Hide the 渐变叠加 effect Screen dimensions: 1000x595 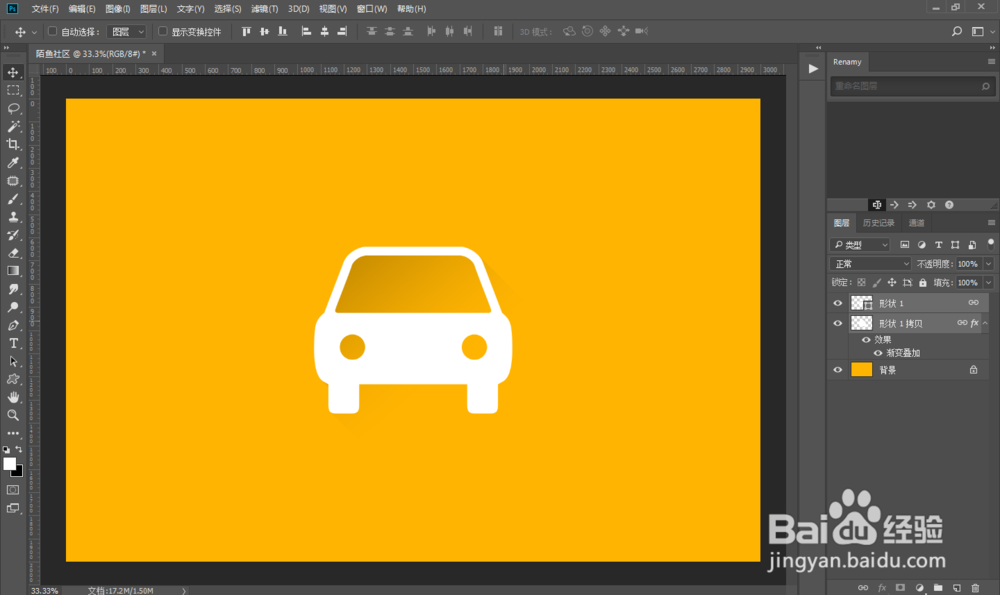click(878, 353)
